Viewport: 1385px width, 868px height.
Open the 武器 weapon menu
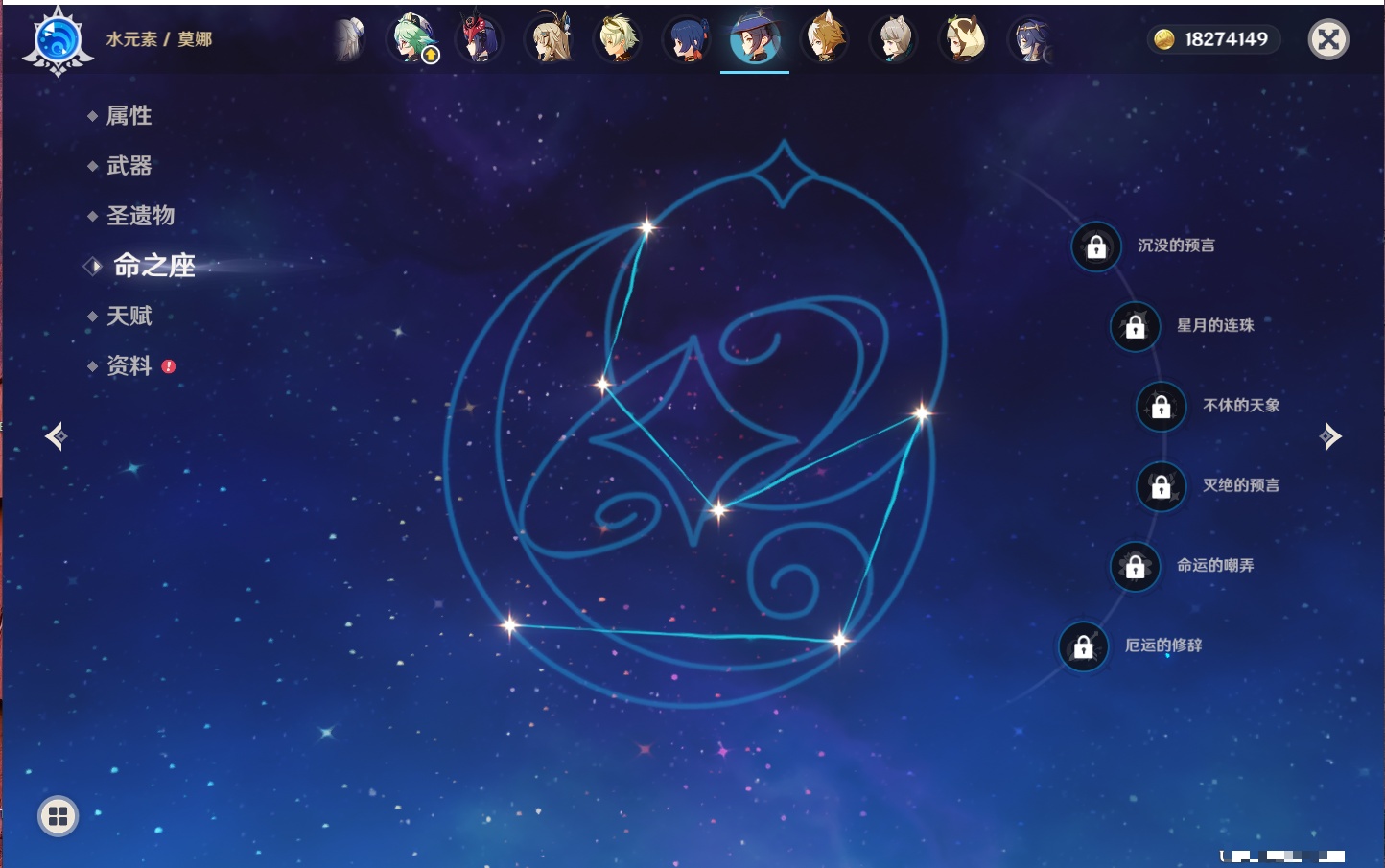(x=129, y=165)
